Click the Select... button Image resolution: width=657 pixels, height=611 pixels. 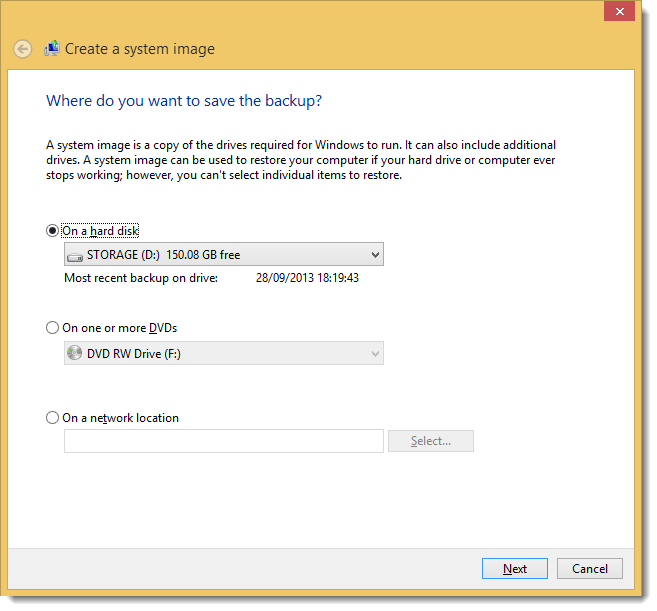431,441
